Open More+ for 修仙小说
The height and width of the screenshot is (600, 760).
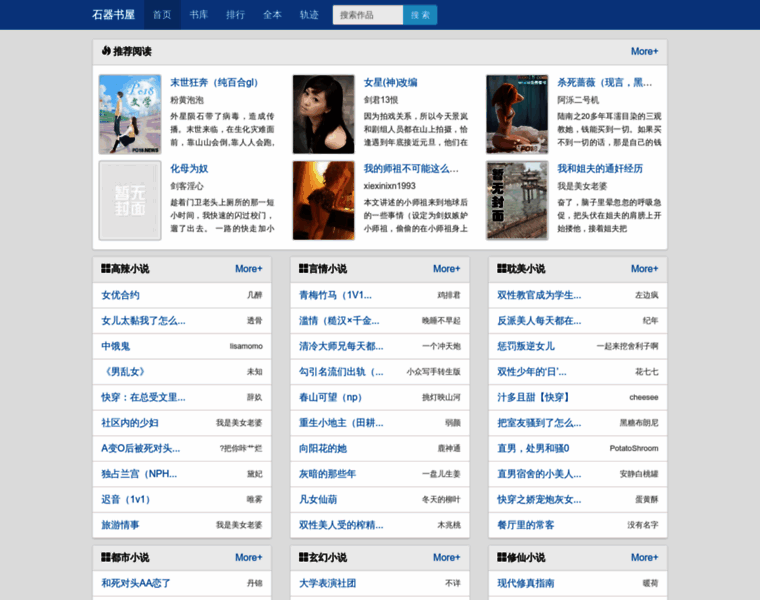[644, 557]
